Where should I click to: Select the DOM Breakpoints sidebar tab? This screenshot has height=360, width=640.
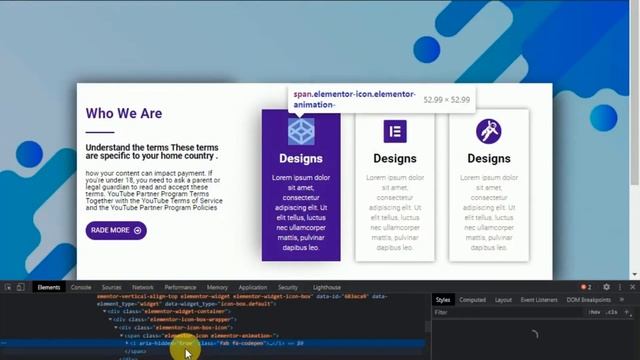click(589, 300)
